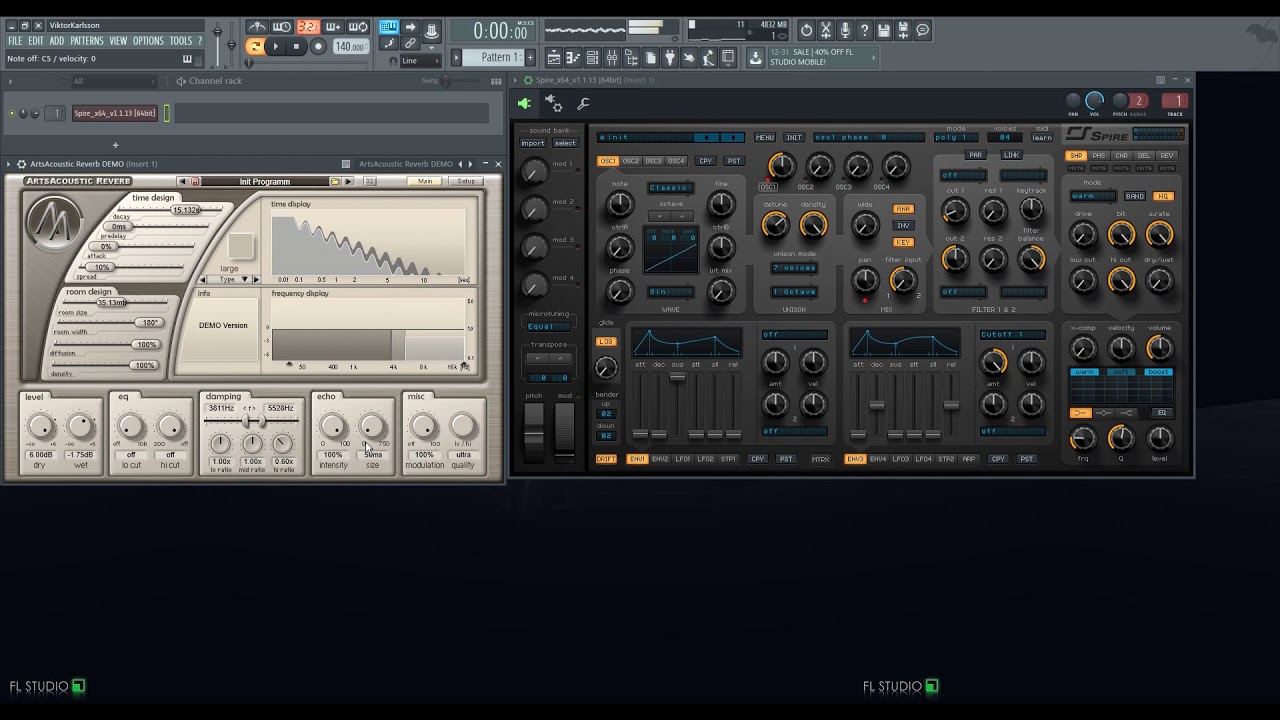Stop playback with the transport Stop button
This screenshot has width=1280, height=720.
[x=296, y=46]
